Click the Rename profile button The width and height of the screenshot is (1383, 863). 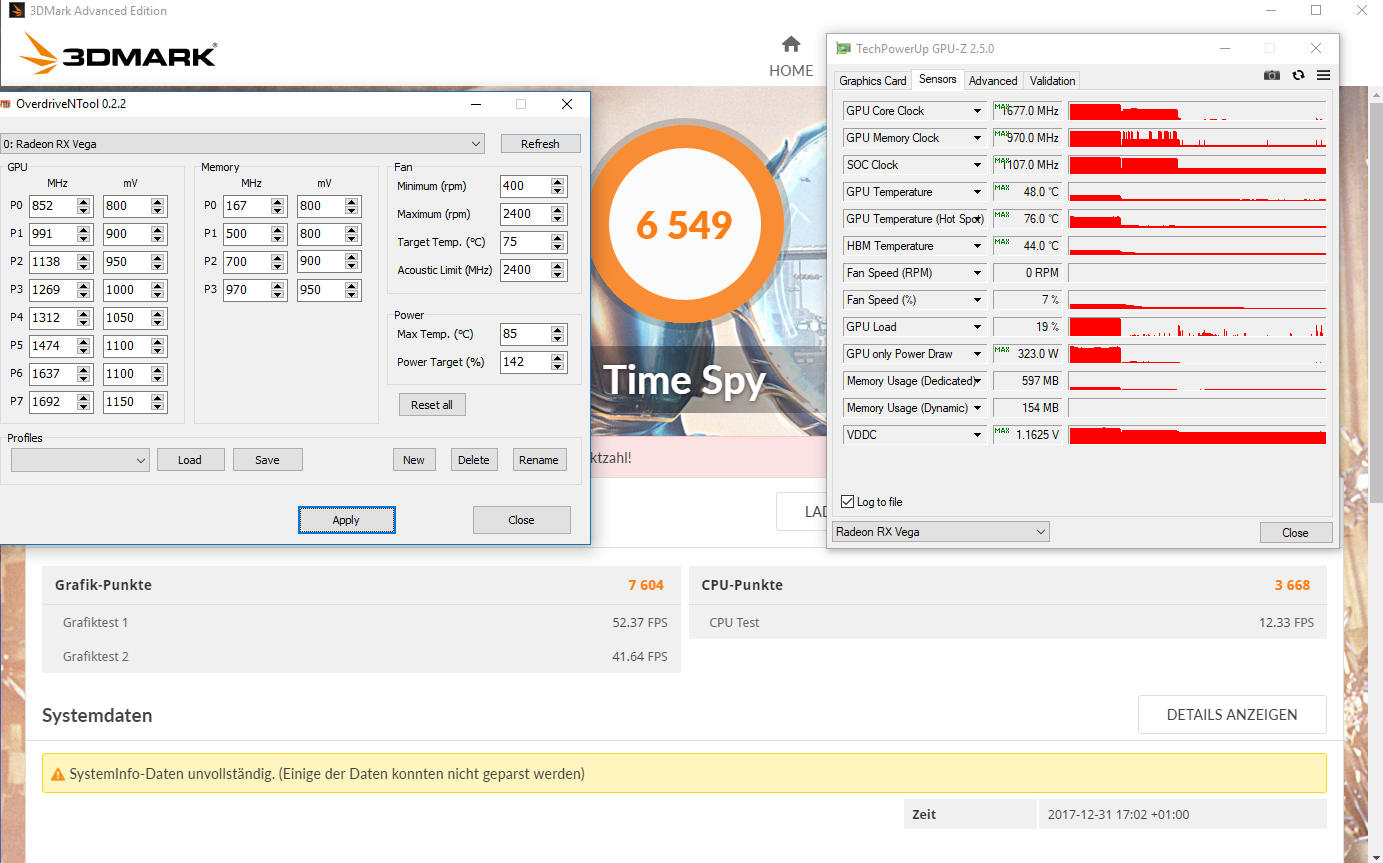[x=539, y=460]
